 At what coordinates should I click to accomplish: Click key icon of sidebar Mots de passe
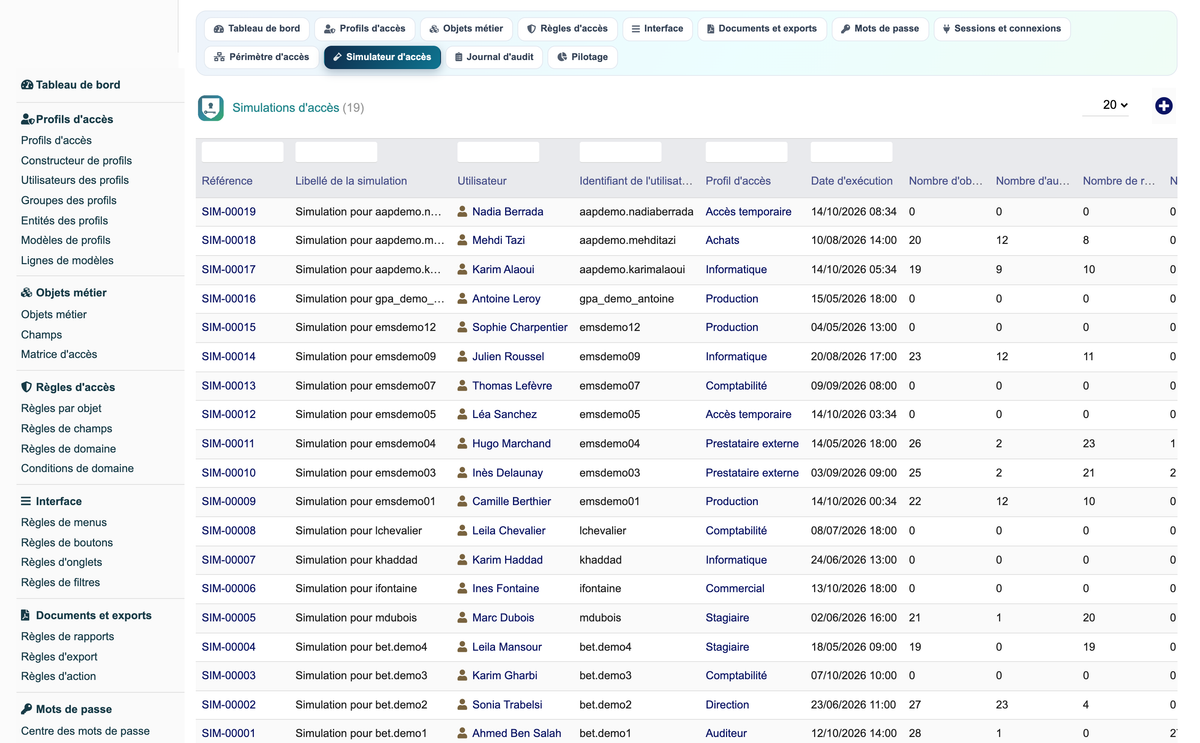click(27, 709)
